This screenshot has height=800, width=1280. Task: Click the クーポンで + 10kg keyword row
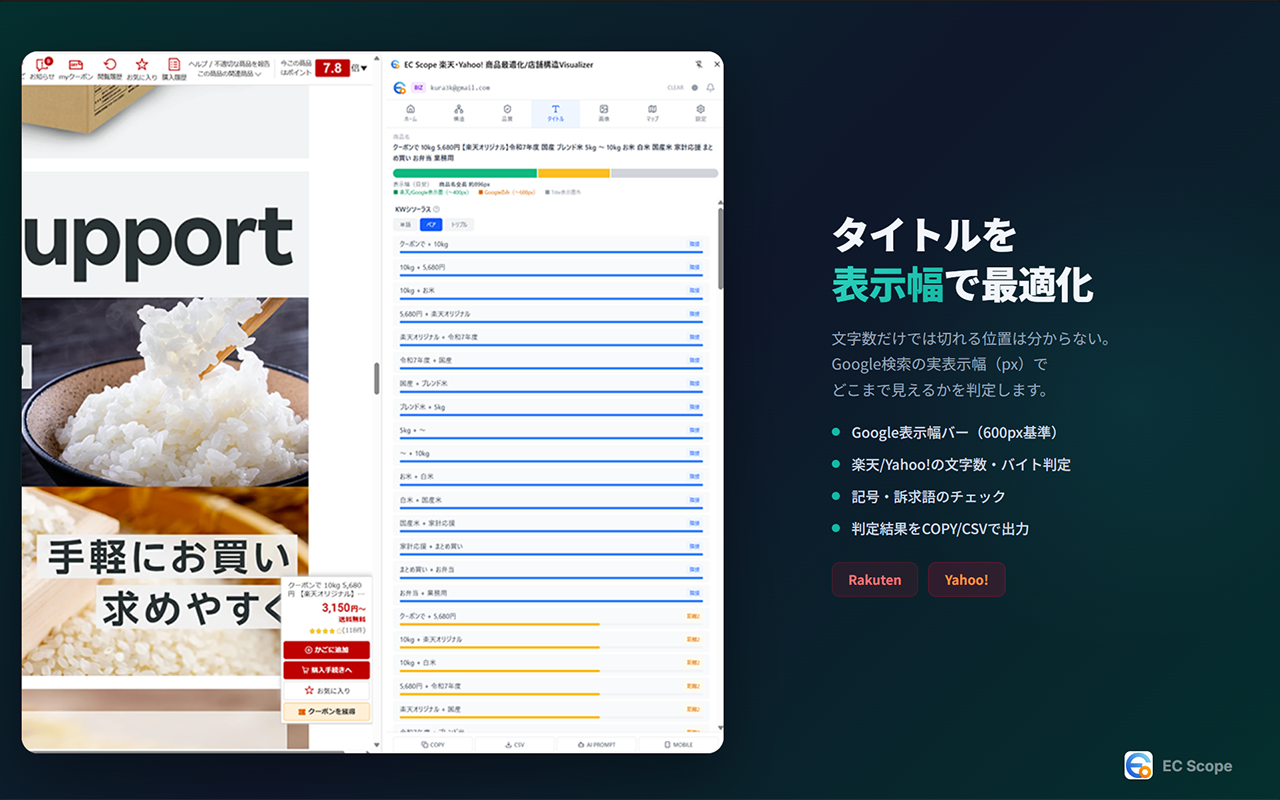tap(551, 245)
